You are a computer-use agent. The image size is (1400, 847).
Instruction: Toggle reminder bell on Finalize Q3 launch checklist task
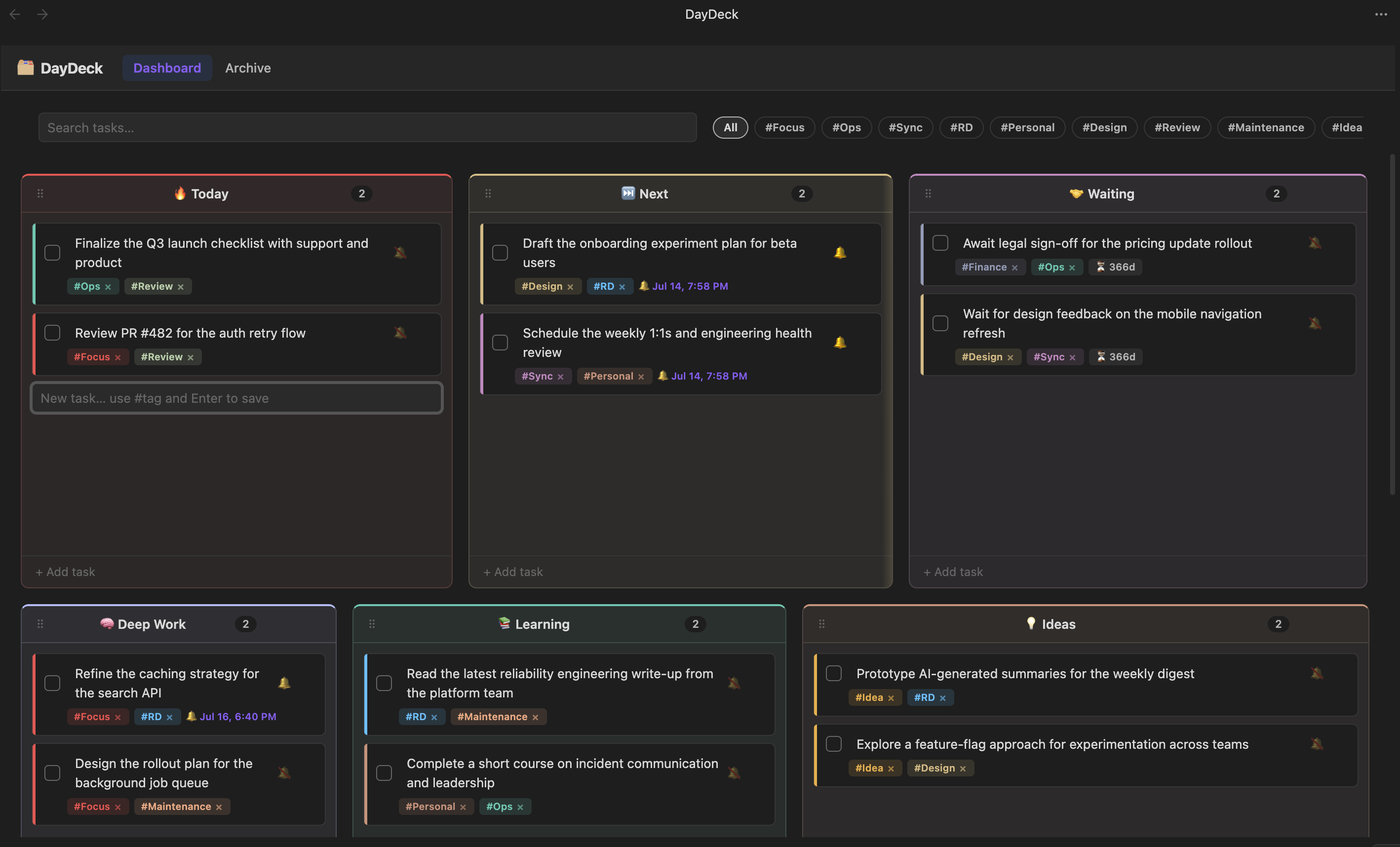point(400,253)
